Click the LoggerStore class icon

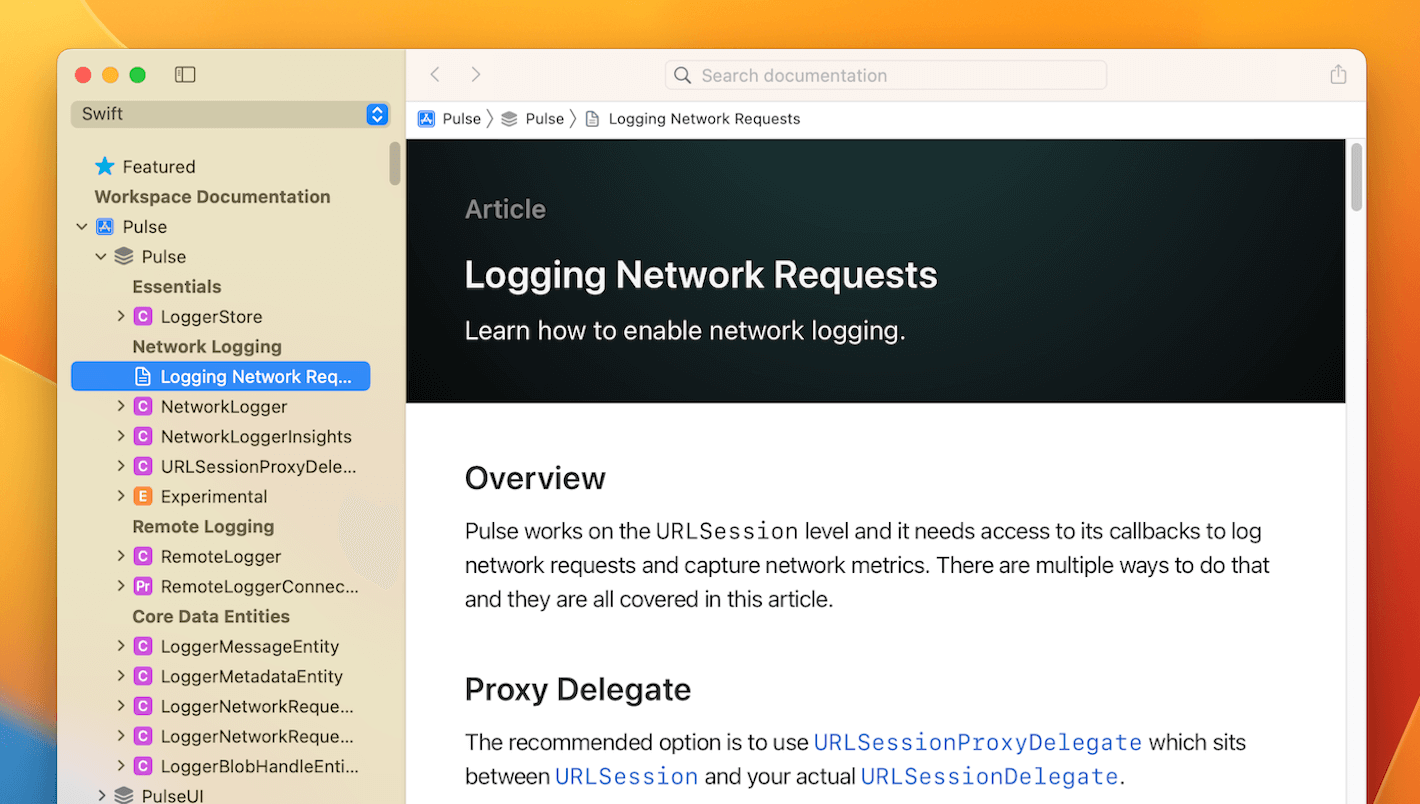[143, 317]
